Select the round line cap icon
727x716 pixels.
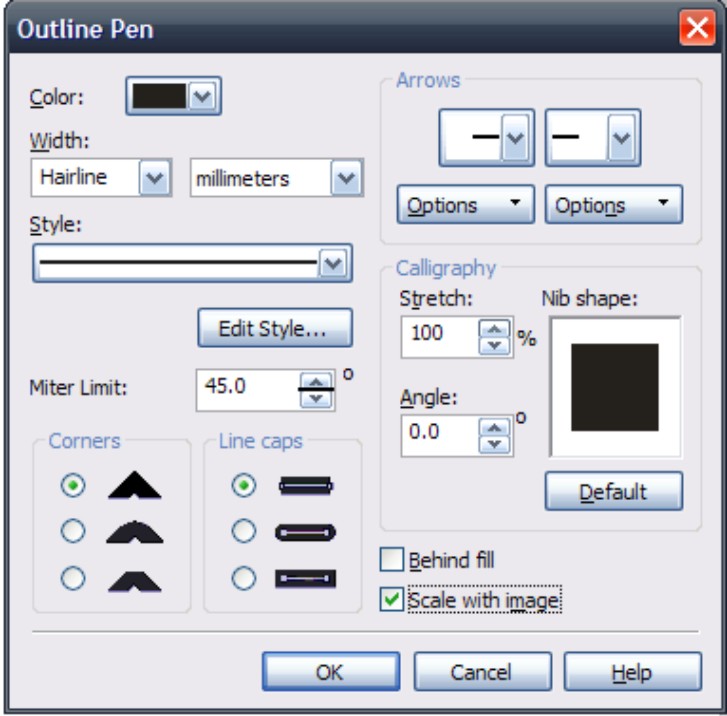306,532
